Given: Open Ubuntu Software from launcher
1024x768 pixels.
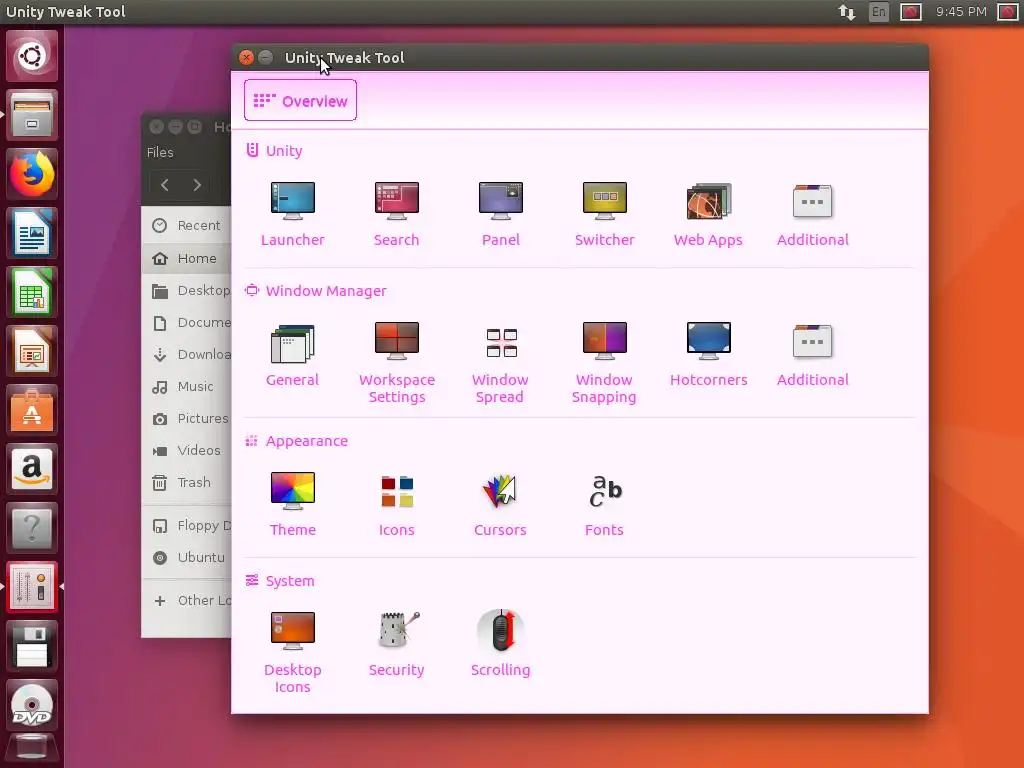Looking at the screenshot, I should click(x=31, y=410).
